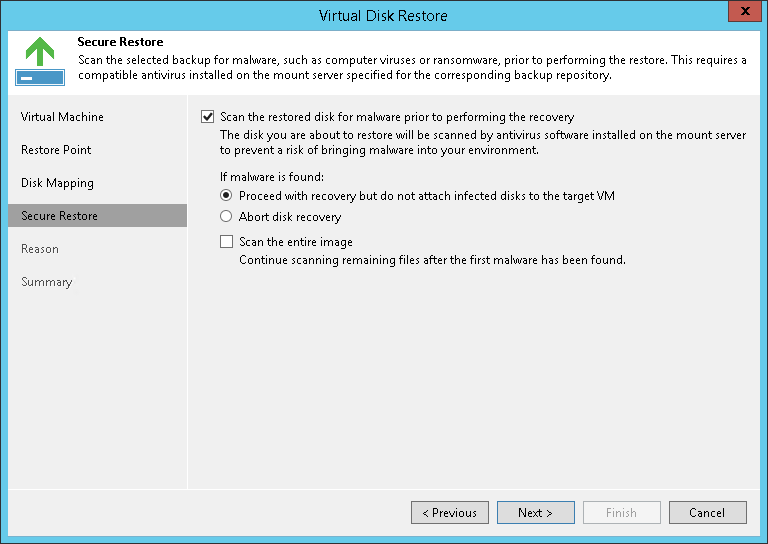Enable Scan the entire image checkbox
Image resolution: width=768 pixels, height=544 pixels.
click(x=227, y=242)
